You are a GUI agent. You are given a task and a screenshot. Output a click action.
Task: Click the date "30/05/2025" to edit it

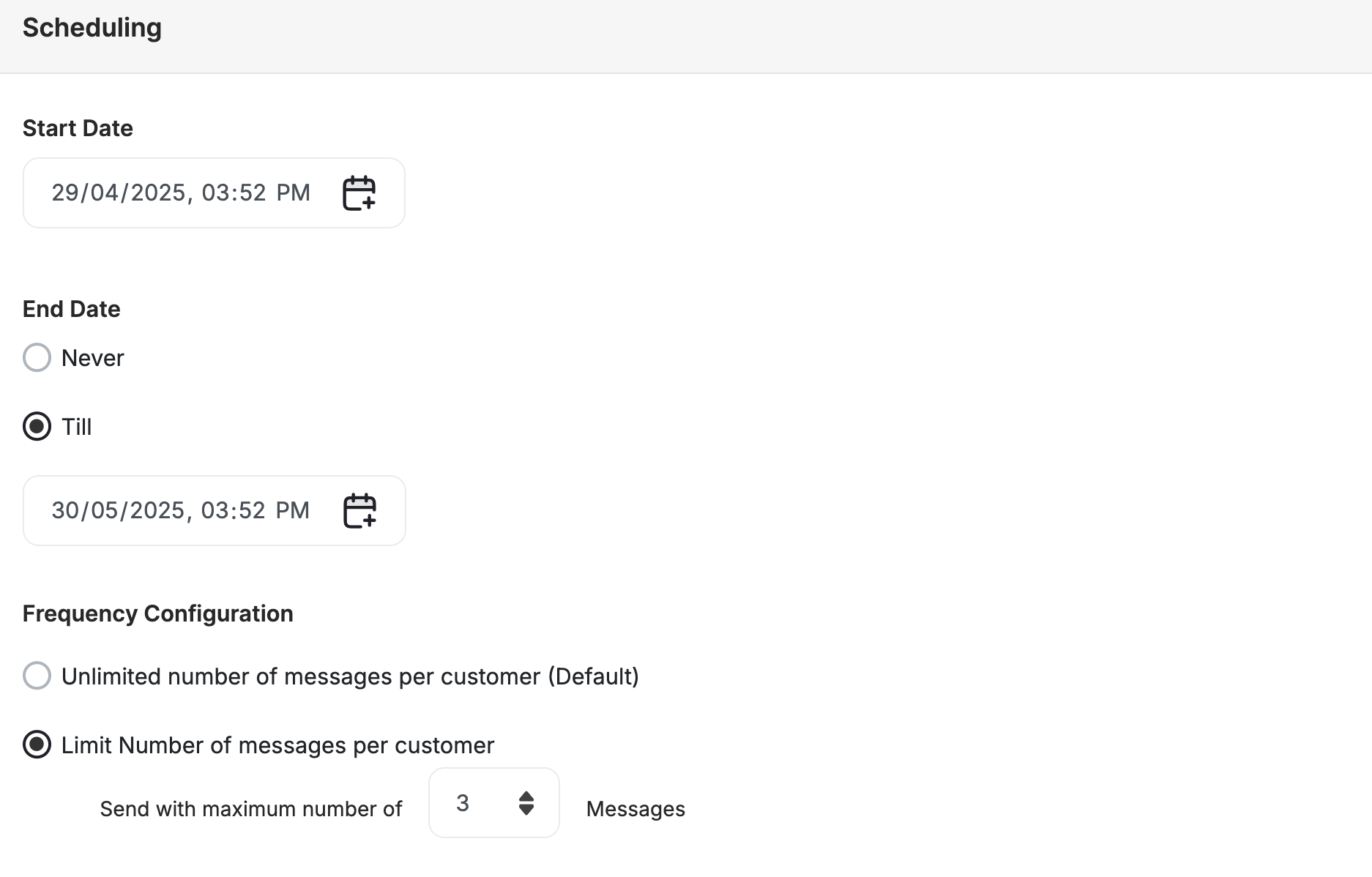[x=122, y=510]
